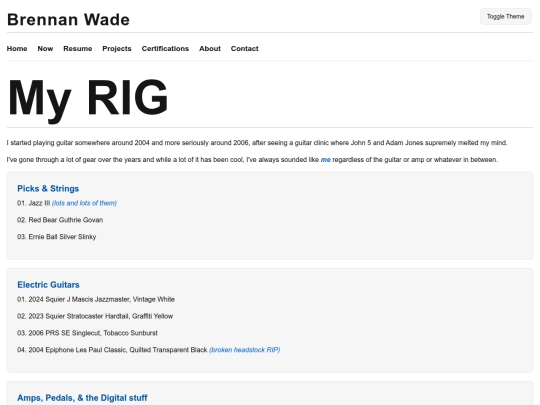
Task: Select the 2023 Squier Stratocaster Hardtail row
Action: point(95,316)
